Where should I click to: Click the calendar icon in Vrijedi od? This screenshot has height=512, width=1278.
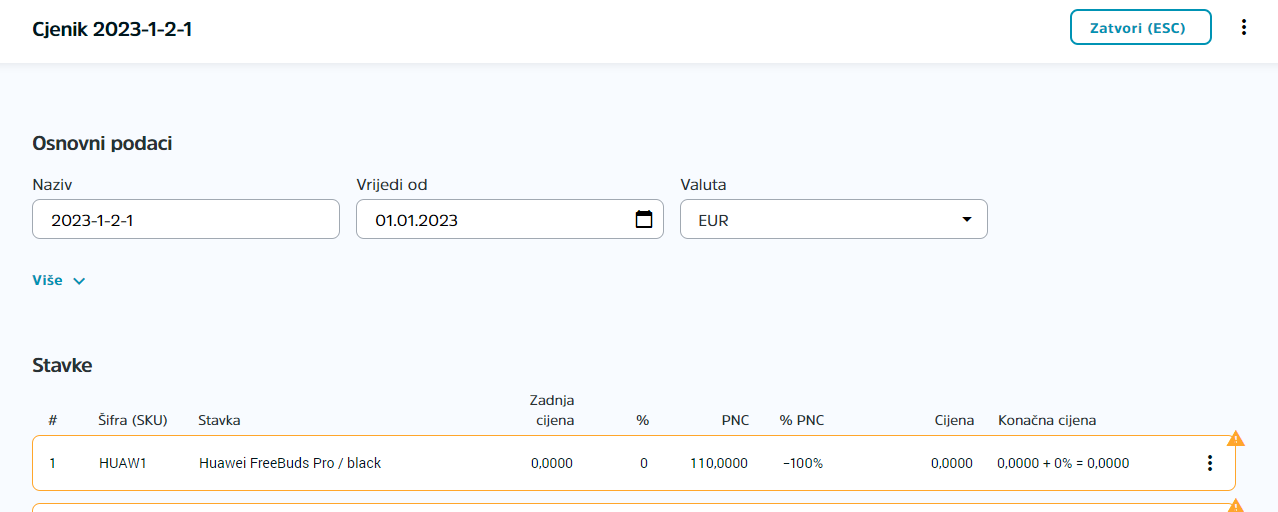point(644,219)
